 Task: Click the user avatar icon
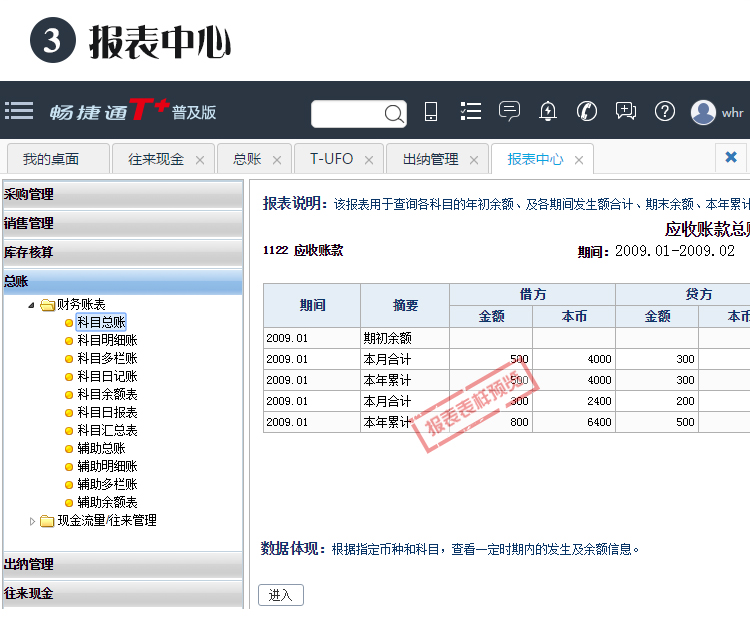click(703, 112)
